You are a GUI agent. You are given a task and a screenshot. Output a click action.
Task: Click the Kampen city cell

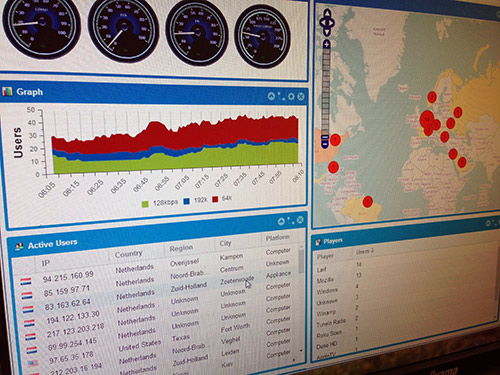[231, 257]
